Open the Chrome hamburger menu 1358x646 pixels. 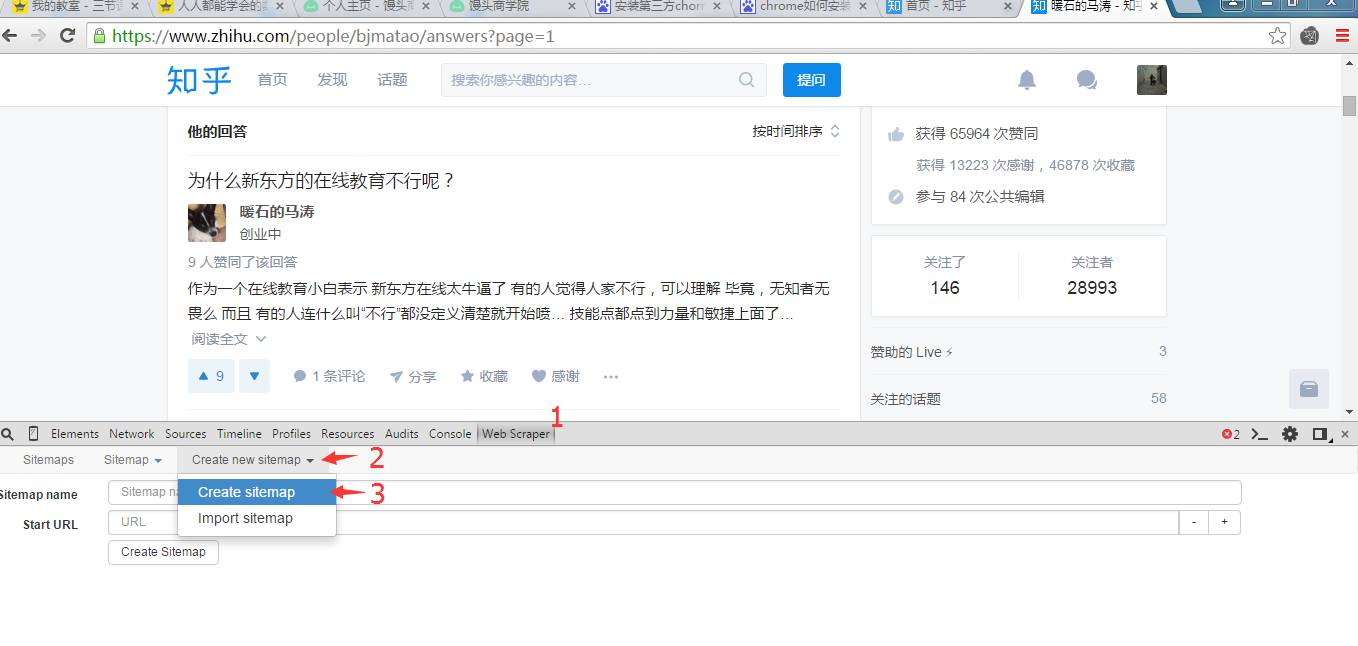1342,36
